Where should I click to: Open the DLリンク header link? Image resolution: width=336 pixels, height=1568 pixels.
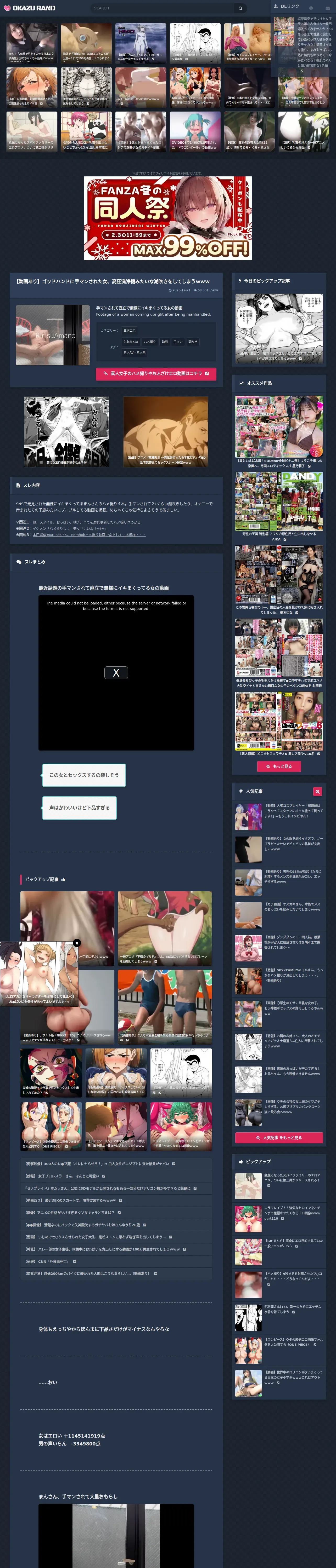click(287, 6)
